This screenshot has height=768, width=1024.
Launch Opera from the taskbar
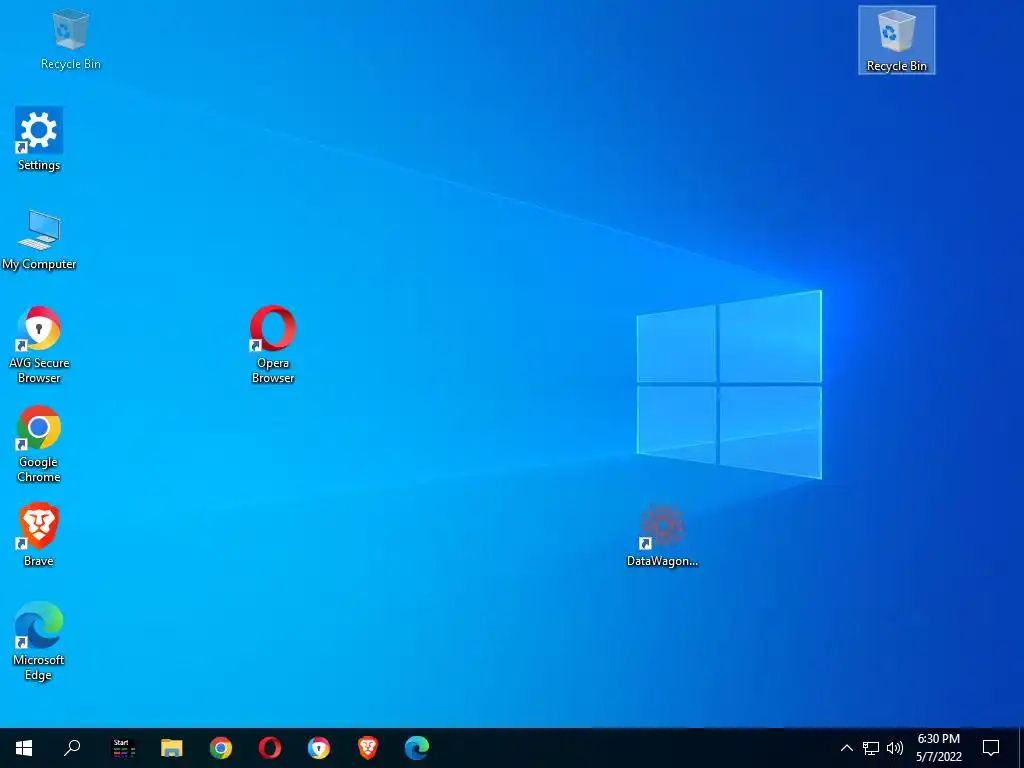pyautogui.click(x=270, y=748)
